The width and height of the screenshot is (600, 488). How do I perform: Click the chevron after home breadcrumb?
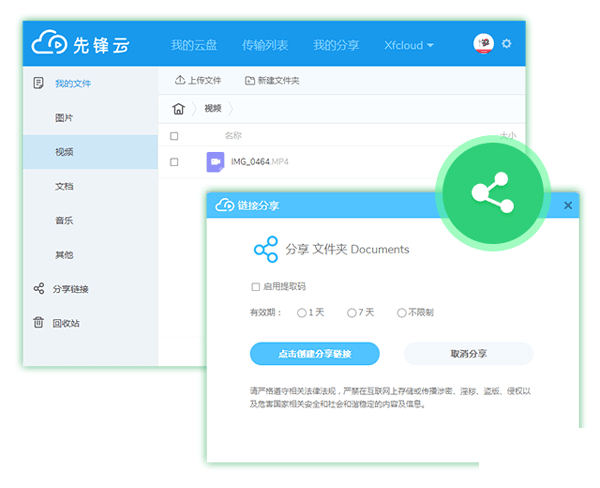[194, 109]
